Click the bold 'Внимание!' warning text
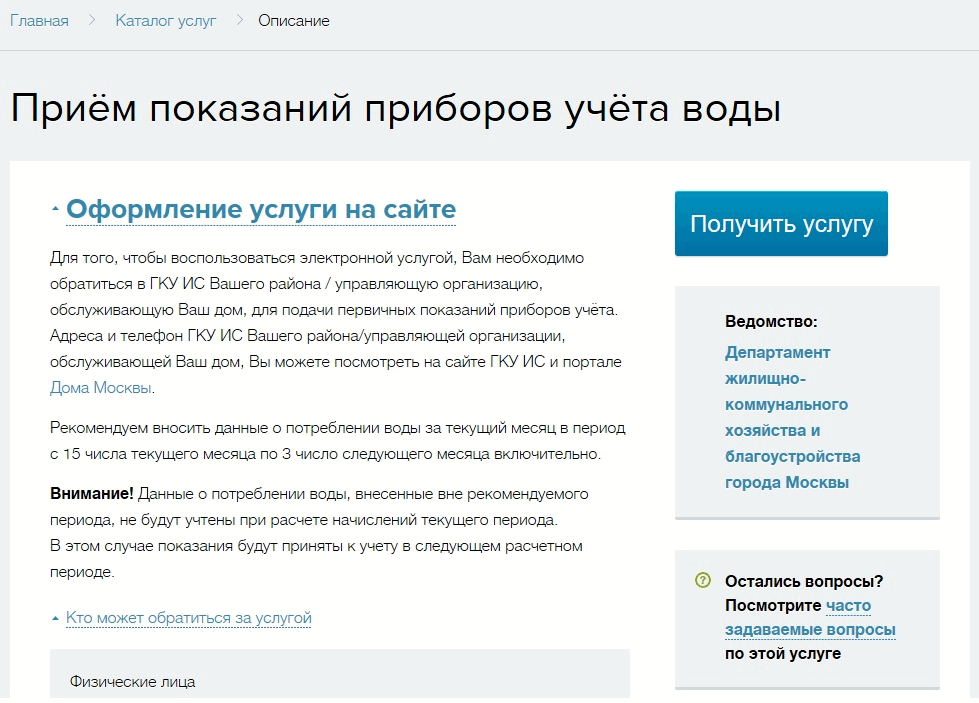 (91, 494)
